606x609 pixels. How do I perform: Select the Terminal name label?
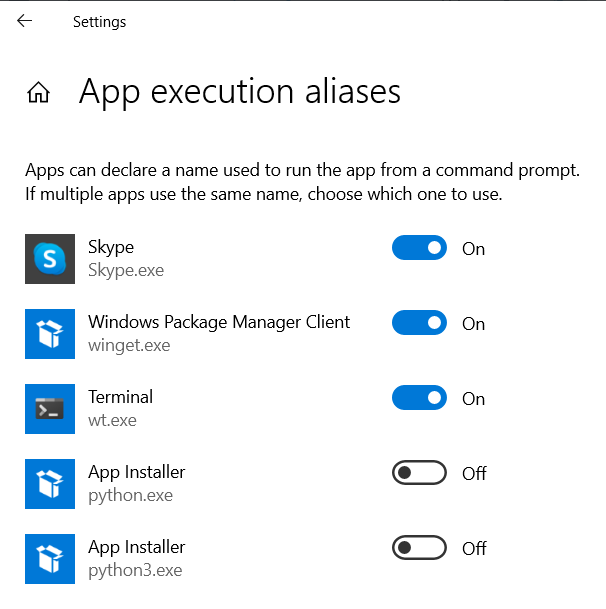(120, 397)
